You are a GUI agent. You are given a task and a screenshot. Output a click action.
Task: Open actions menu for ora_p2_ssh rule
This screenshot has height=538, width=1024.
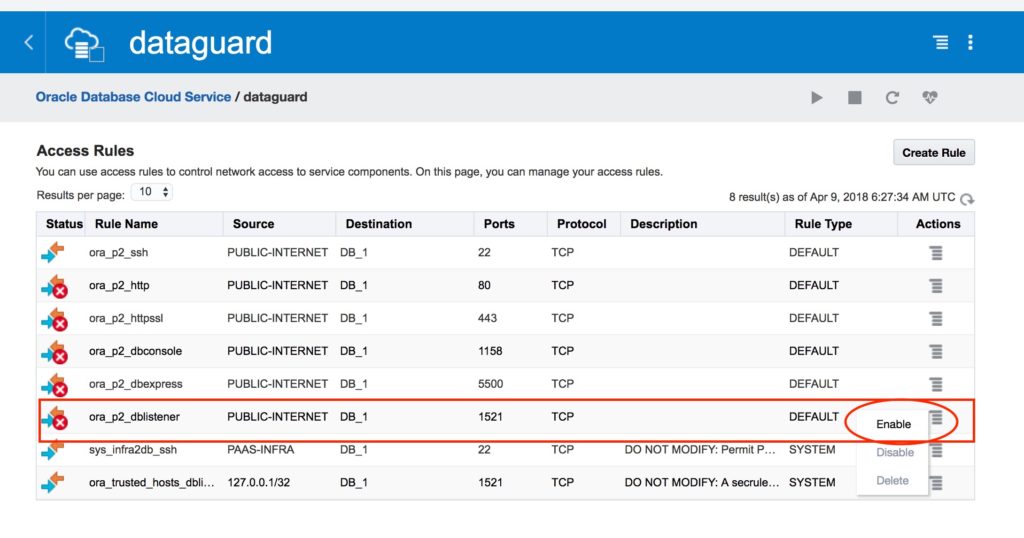936,253
